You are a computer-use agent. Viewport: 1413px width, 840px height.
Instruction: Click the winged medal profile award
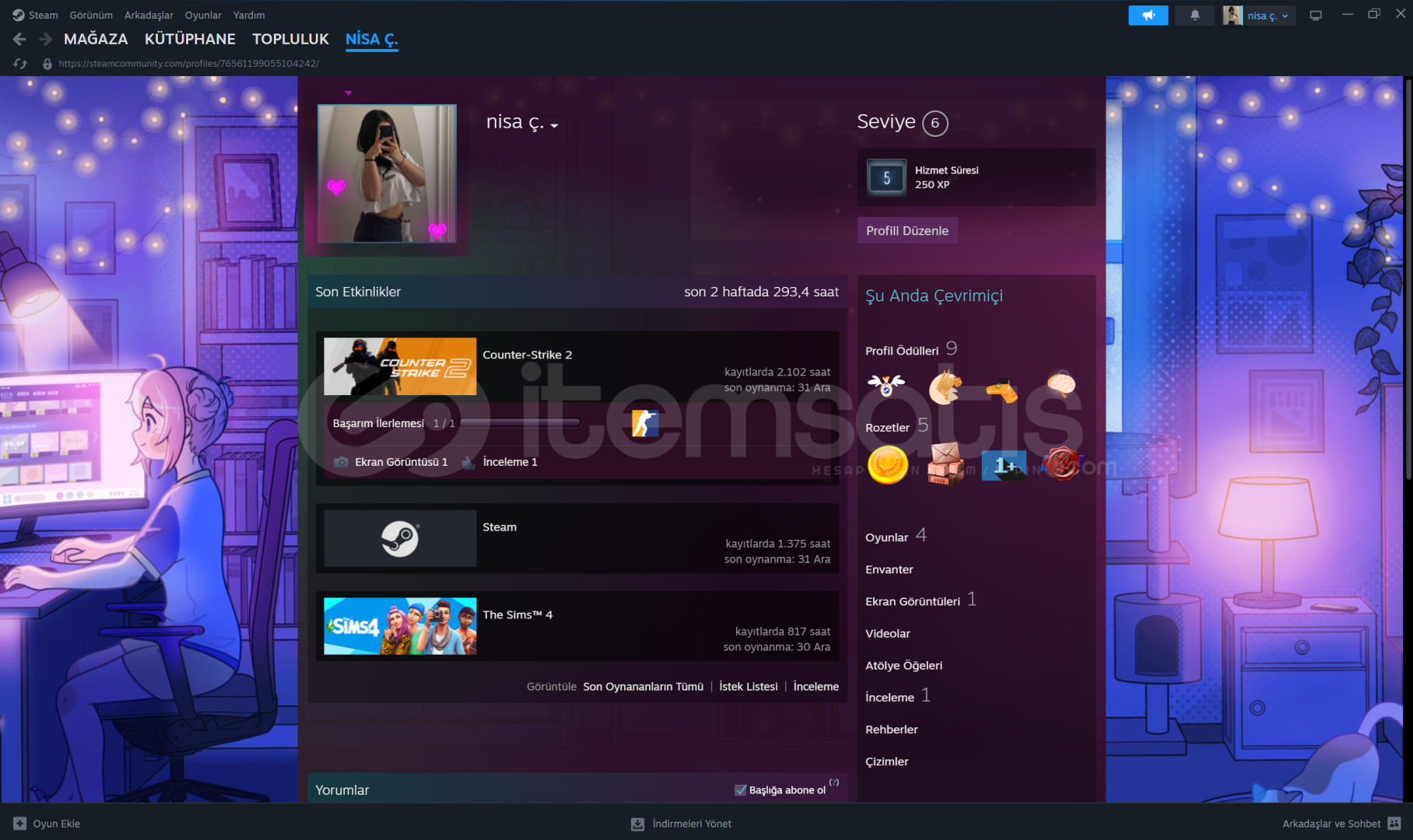click(x=886, y=385)
